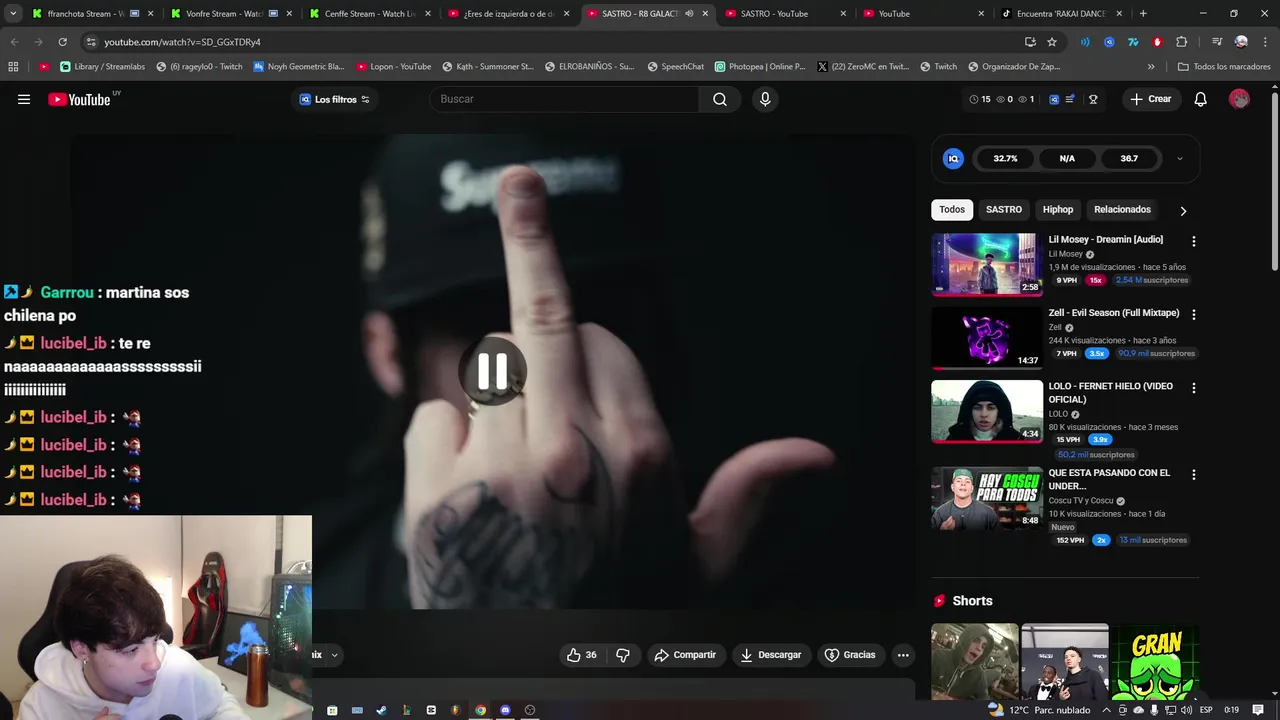Screen dimensions: 1280x720
Task: Click the Descargar download button
Action: [x=770, y=655]
